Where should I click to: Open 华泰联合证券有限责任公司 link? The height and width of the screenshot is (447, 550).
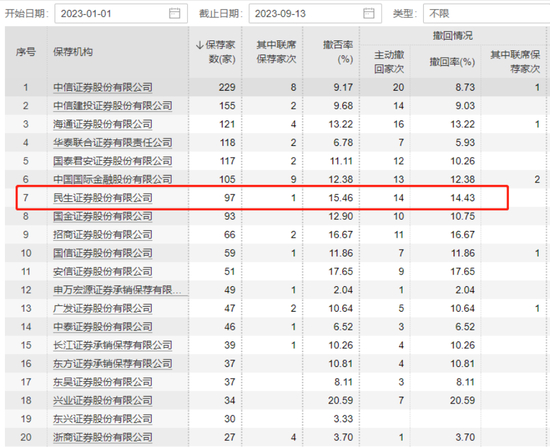point(113,142)
